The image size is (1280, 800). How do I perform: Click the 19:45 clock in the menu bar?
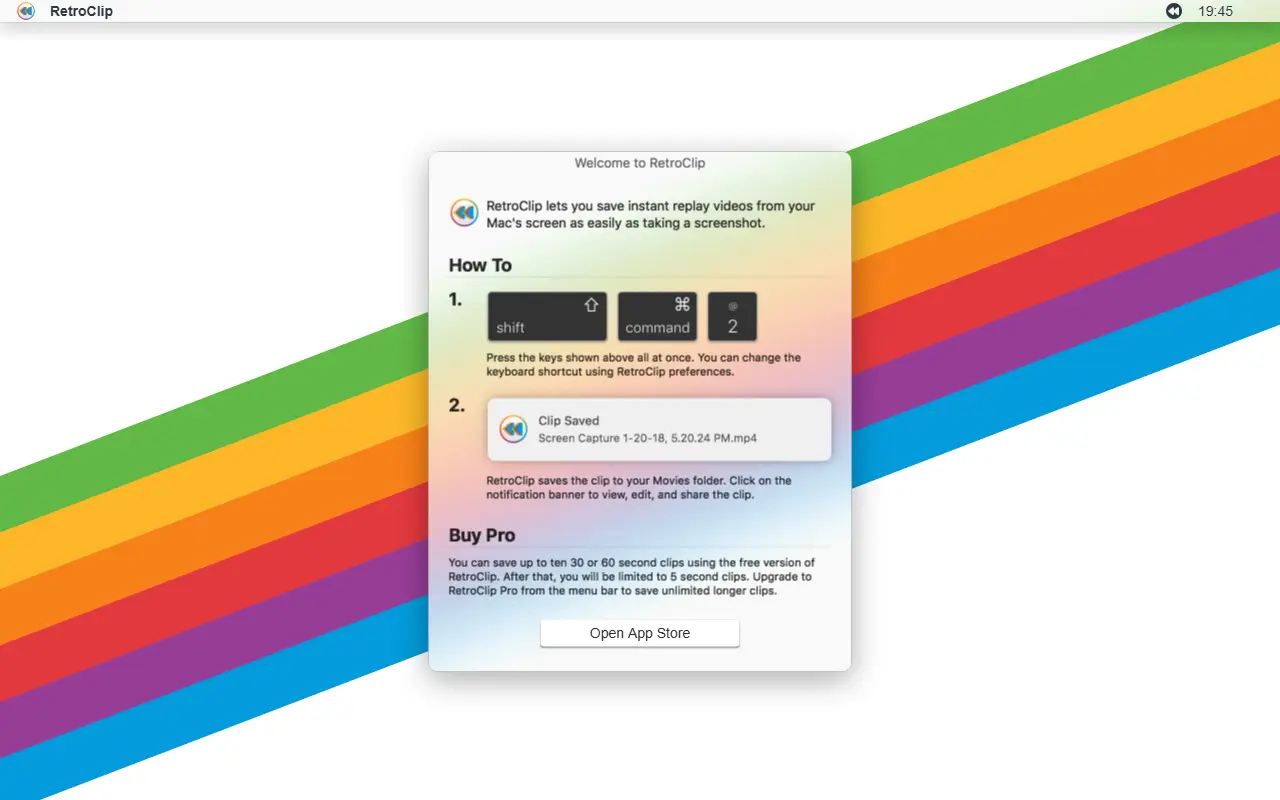[x=1215, y=12]
